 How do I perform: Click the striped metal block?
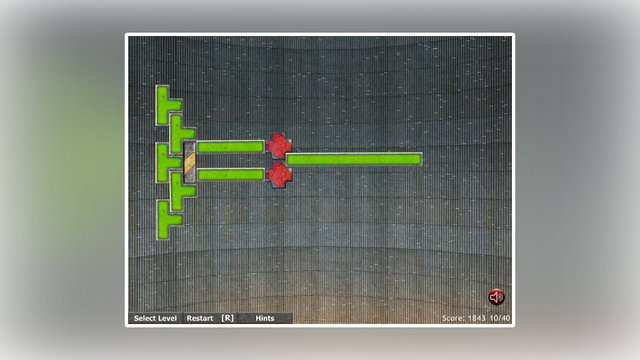coord(189,162)
